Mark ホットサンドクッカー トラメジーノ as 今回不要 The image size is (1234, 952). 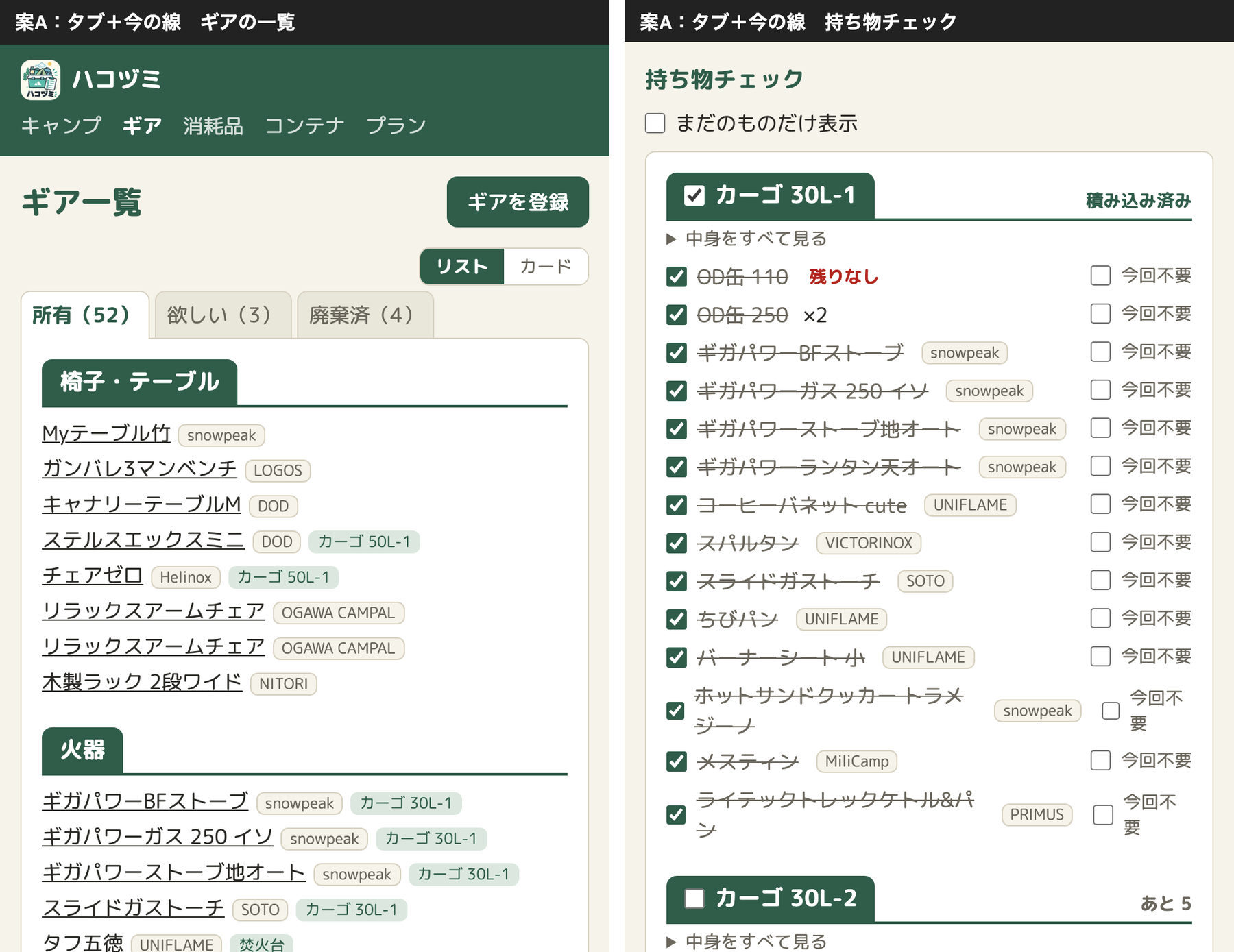tap(1111, 711)
